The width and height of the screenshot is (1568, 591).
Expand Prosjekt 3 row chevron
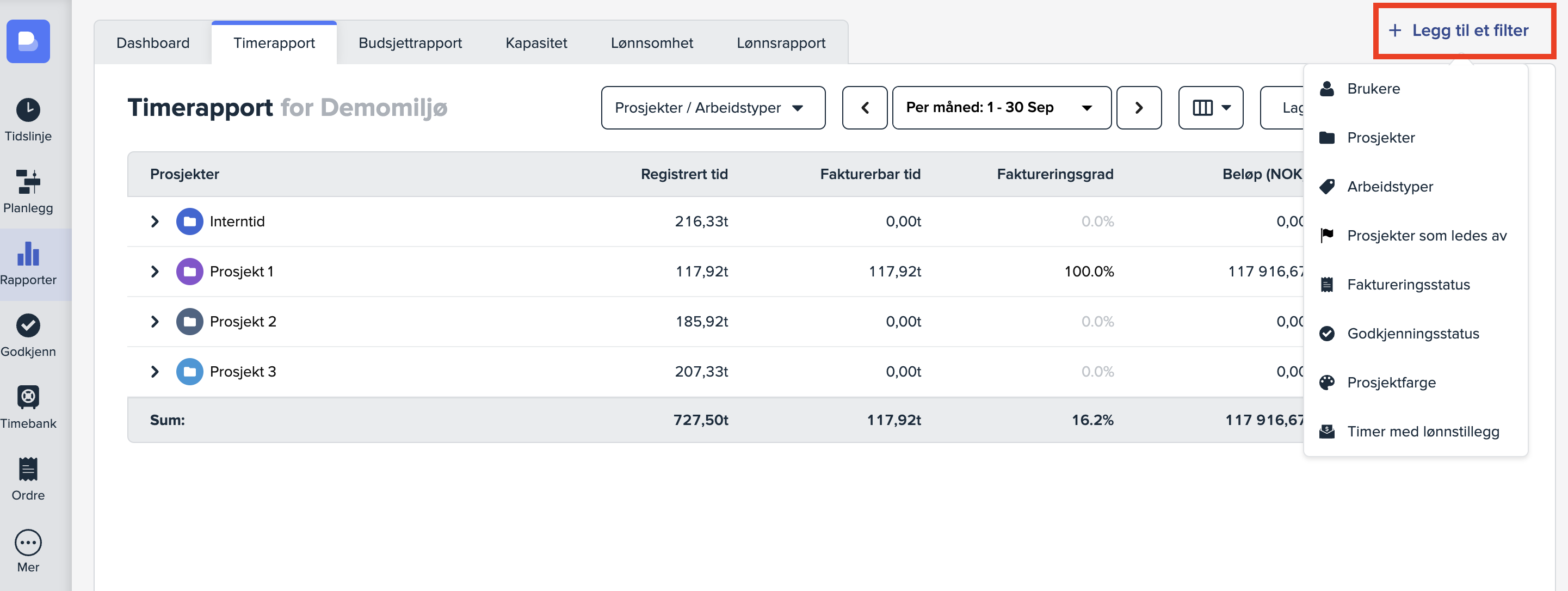pyautogui.click(x=155, y=371)
